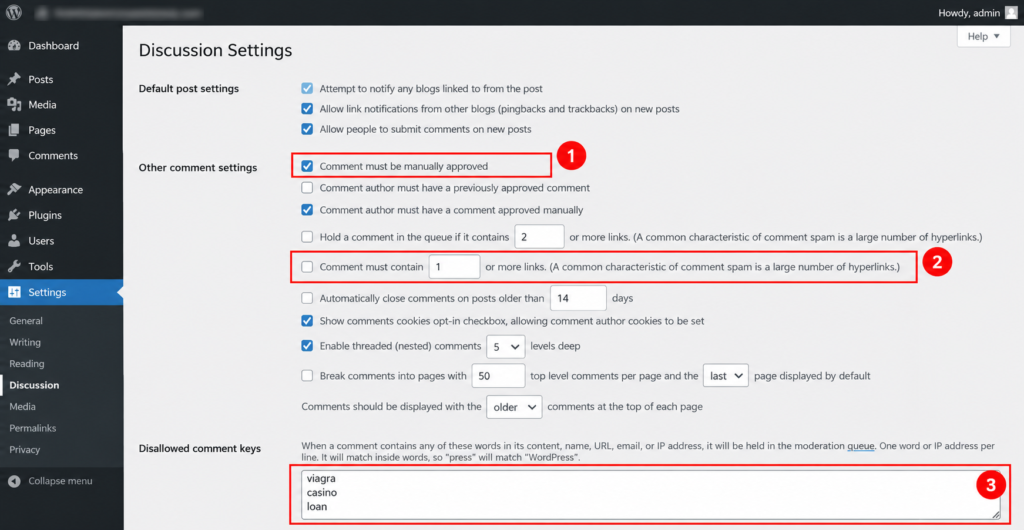Click the 'Comment must contain' number field
This screenshot has width=1024, height=530.
point(455,267)
